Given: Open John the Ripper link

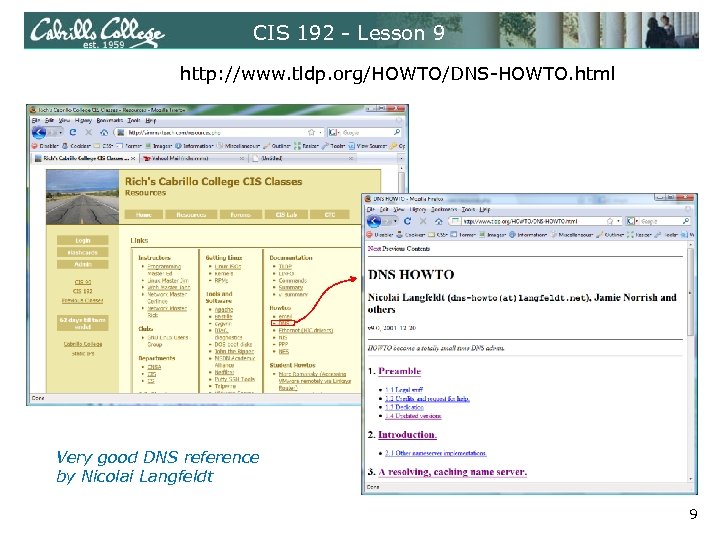Looking at the screenshot, I should 234,351.
